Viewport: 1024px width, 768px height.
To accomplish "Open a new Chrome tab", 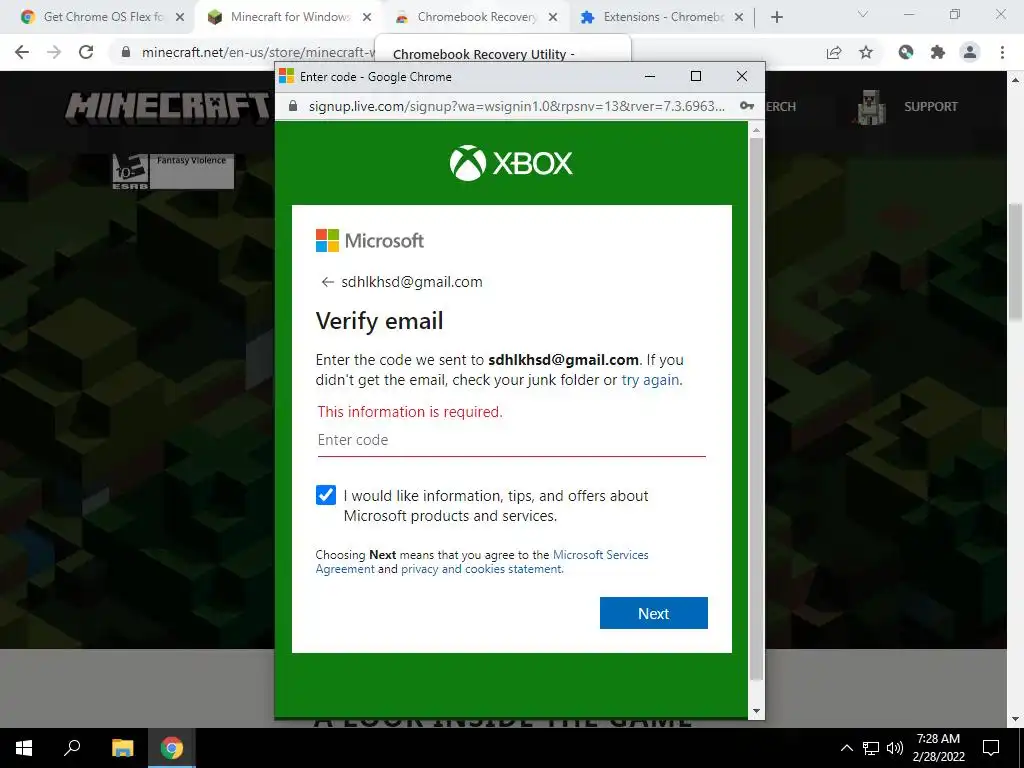I will pyautogui.click(x=776, y=18).
